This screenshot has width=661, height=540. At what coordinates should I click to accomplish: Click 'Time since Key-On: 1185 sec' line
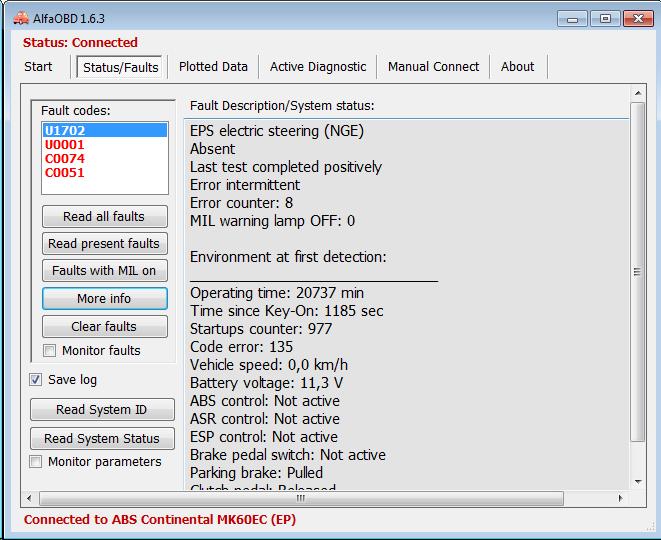click(x=287, y=311)
